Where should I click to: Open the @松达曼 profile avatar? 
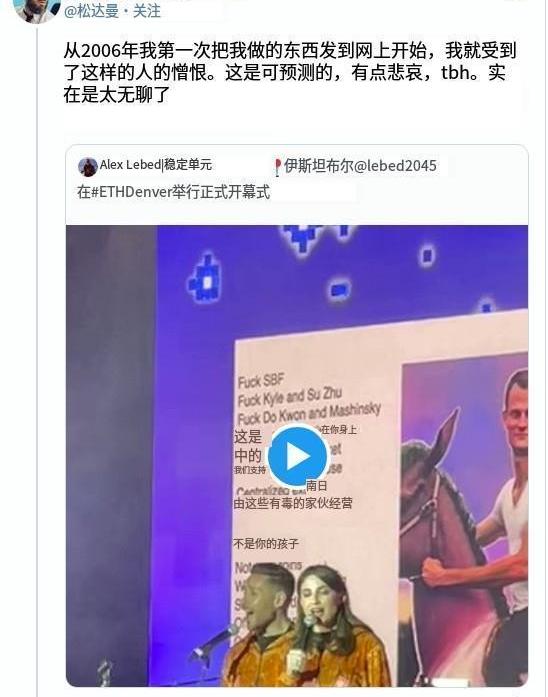coord(37,9)
